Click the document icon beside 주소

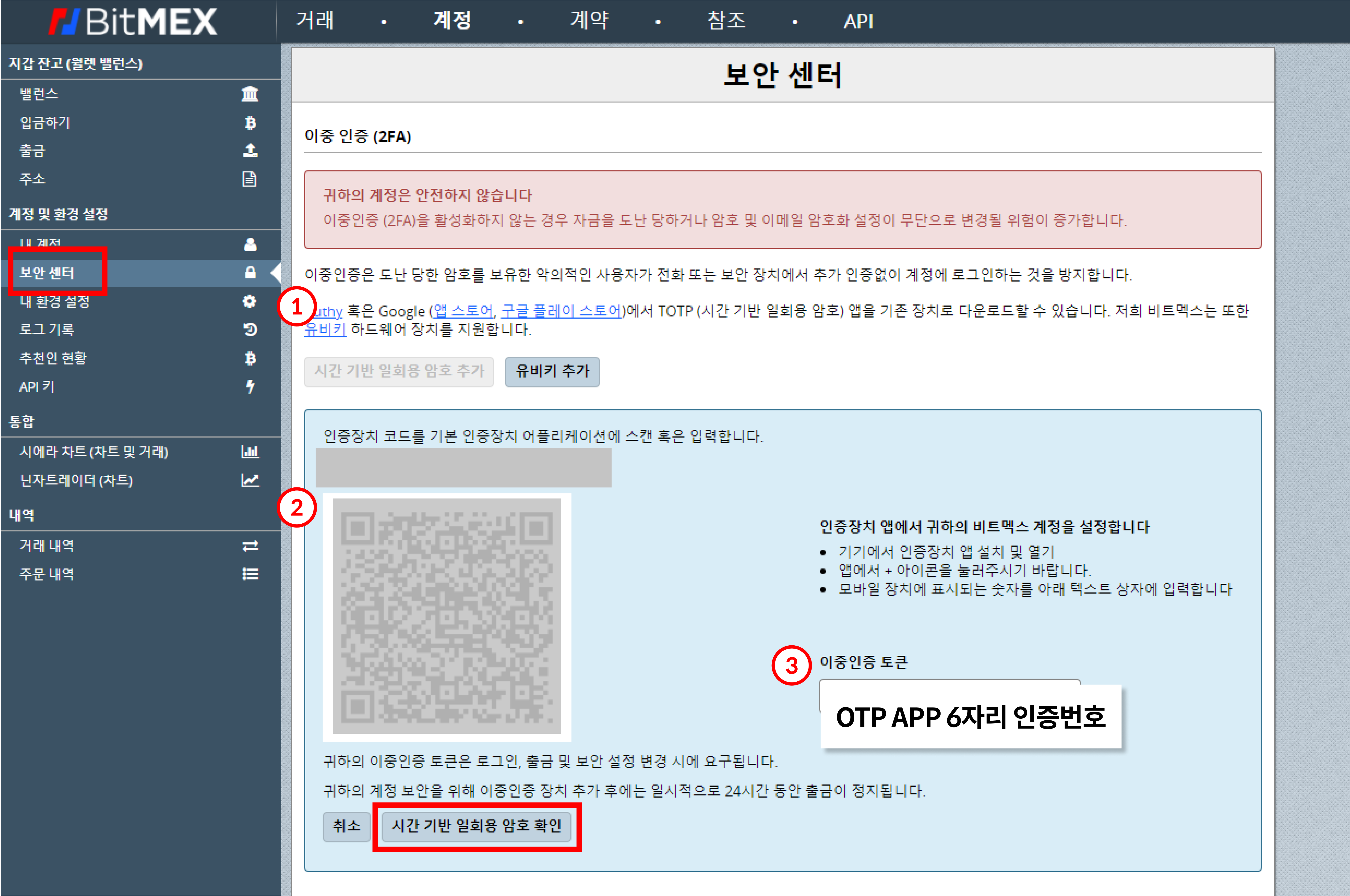[250, 179]
